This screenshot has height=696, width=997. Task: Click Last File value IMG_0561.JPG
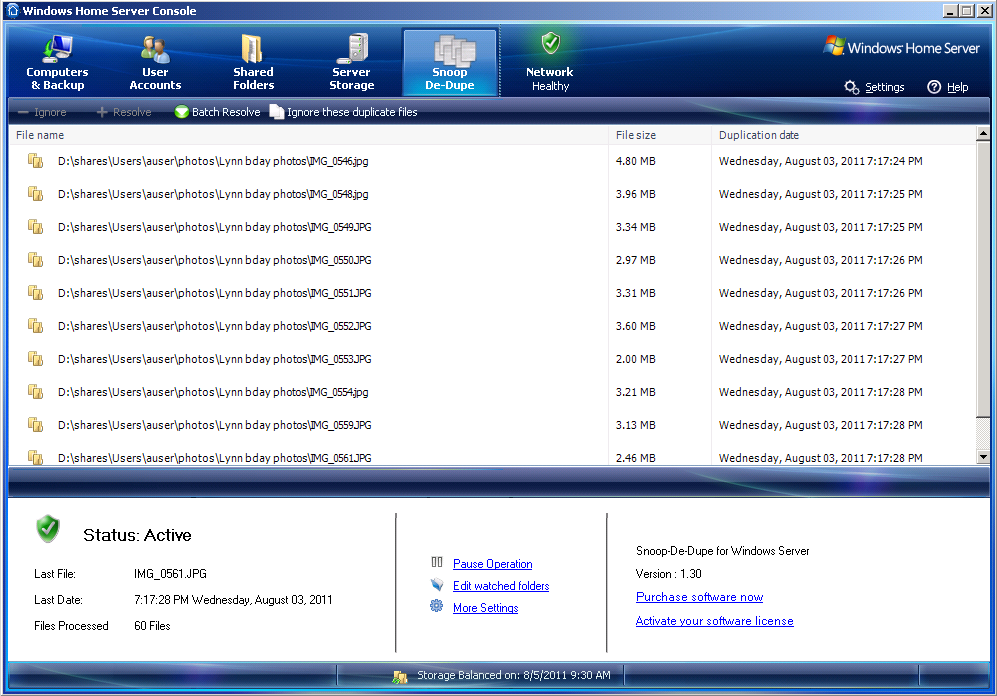170,573
